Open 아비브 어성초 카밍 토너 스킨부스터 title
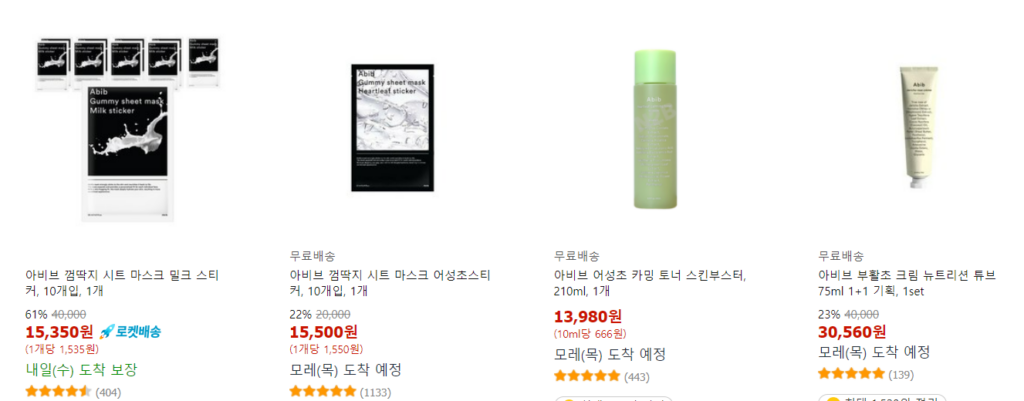This screenshot has width=1024, height=401. 650,283
